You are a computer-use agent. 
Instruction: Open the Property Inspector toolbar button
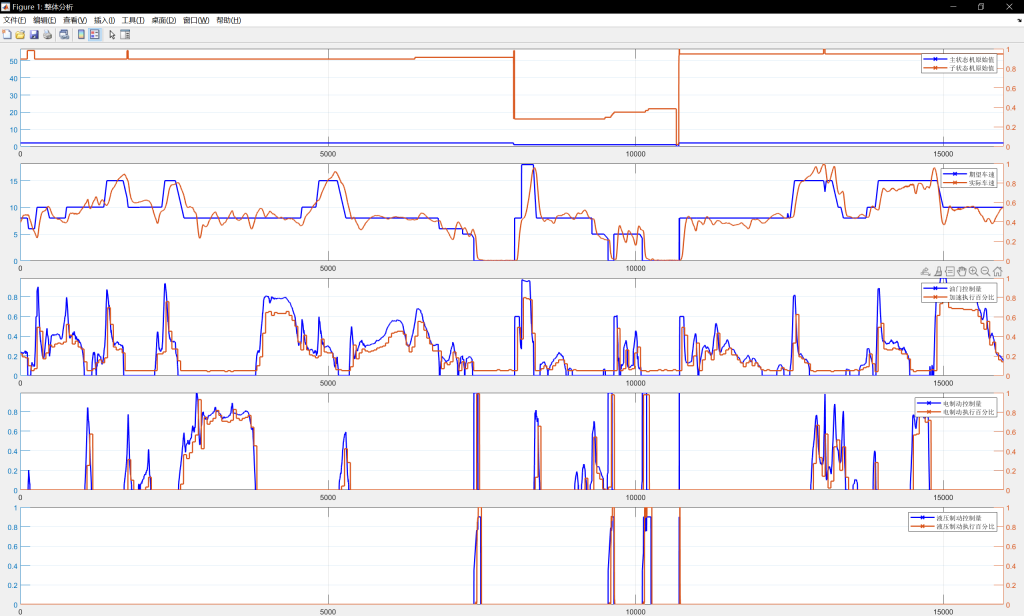(125, 34)
